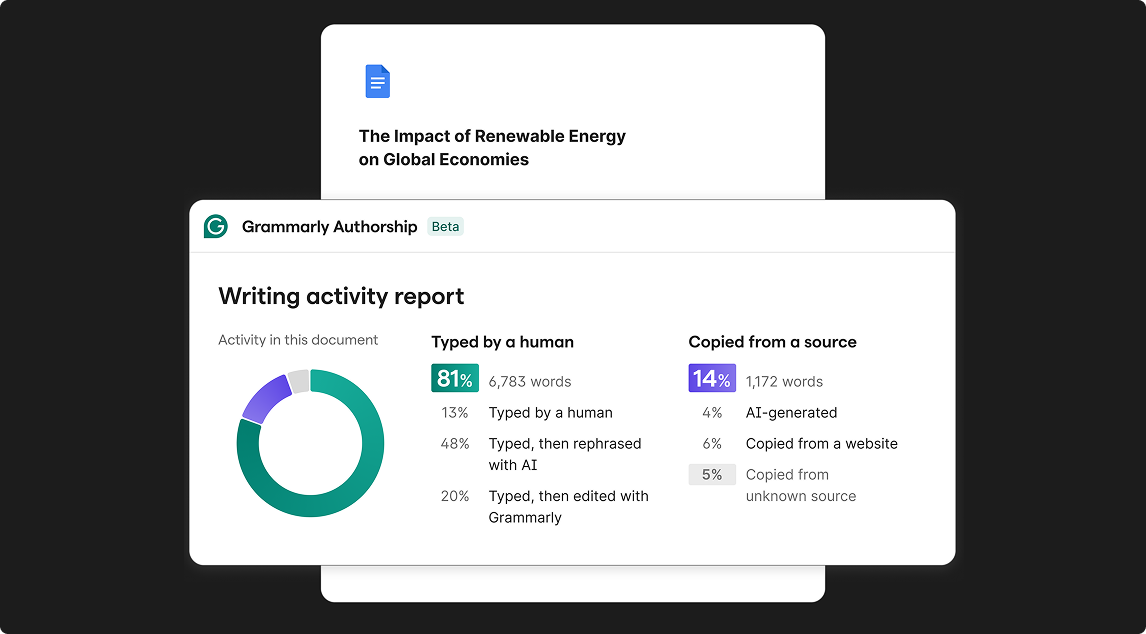
Task: Click the 'Writing activity report' heading
Action: click(341, 296)
